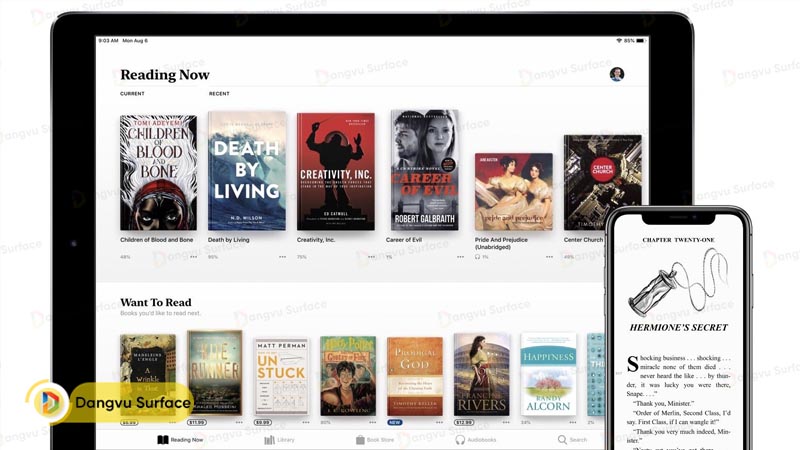Buy The Kite Runner for $11.99
The width and height of the screenshot is (800, 450).
196,422
